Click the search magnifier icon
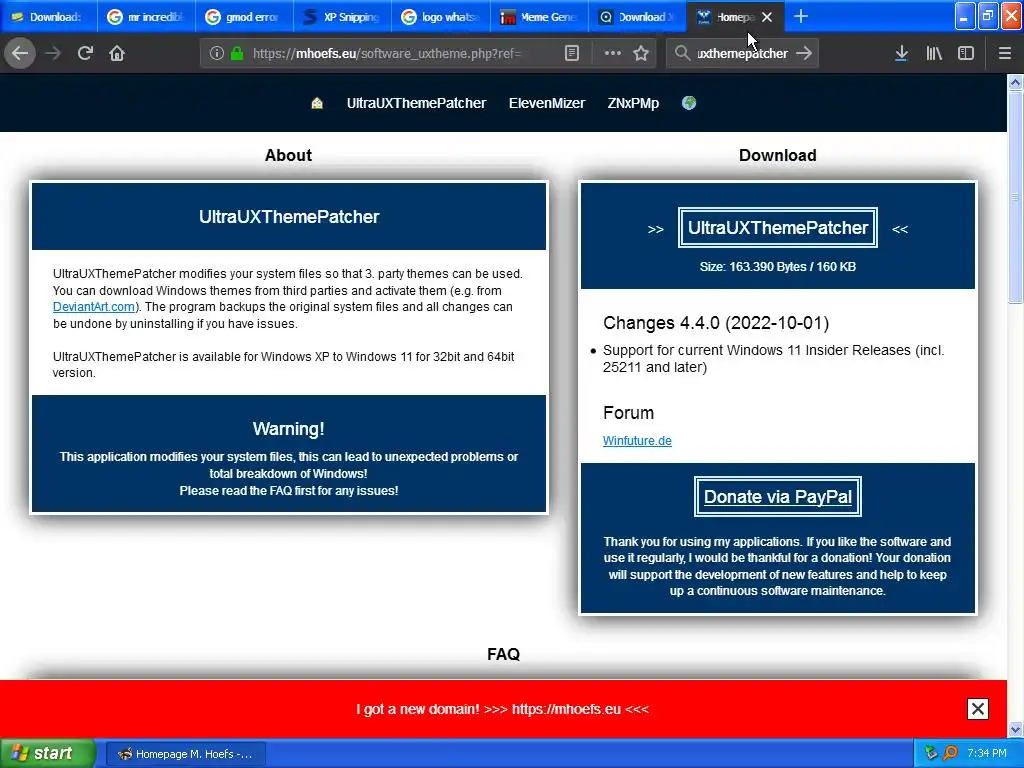1024x768 pixels. pos(682,53)
